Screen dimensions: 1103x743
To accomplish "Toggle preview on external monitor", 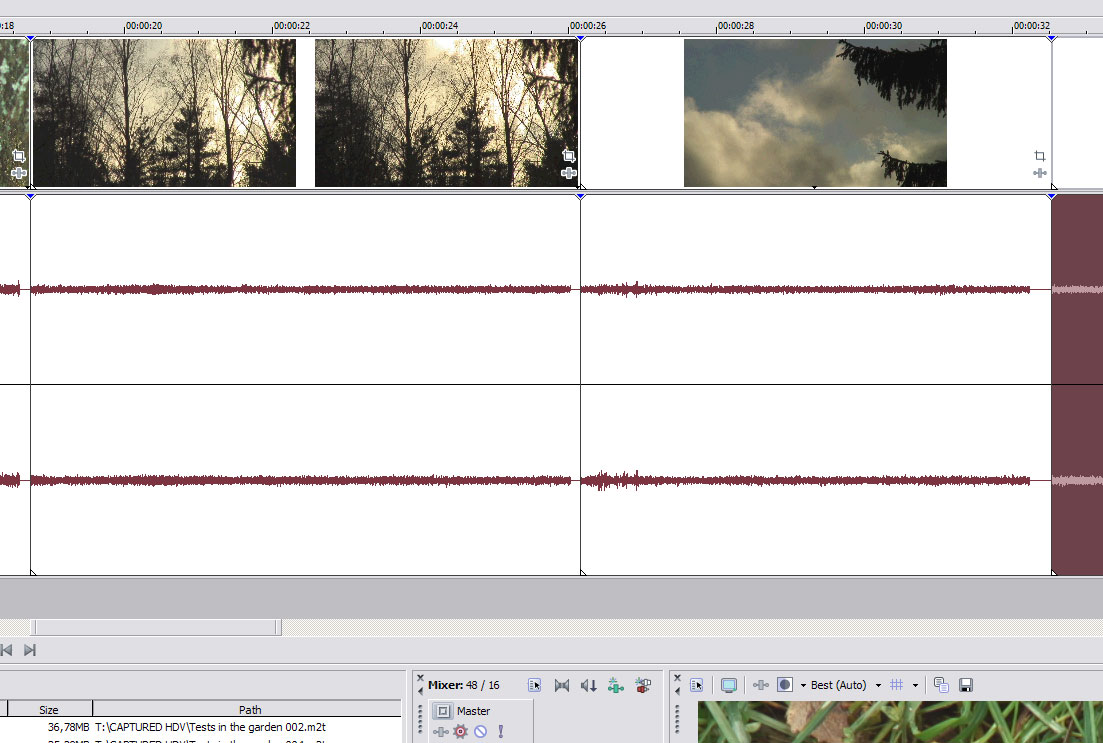I will [729, 685].
